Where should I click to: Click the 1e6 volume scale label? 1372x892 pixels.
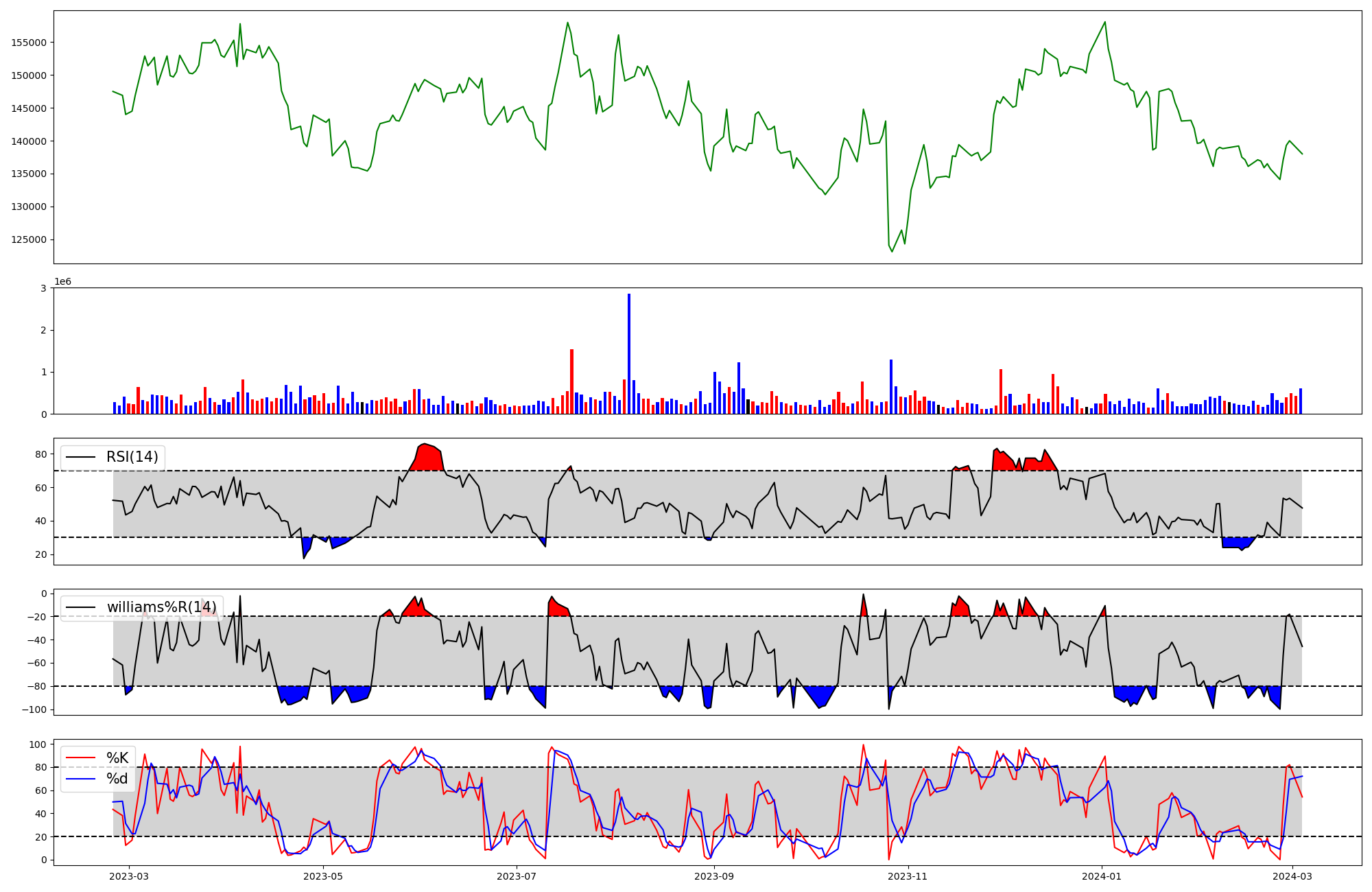coord(62,281)
